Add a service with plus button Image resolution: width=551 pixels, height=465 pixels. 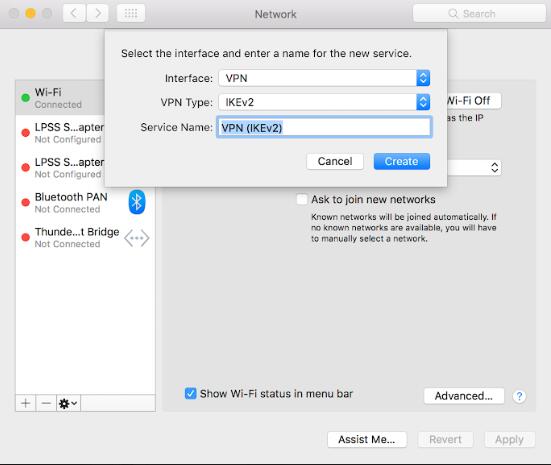[26, 403]
